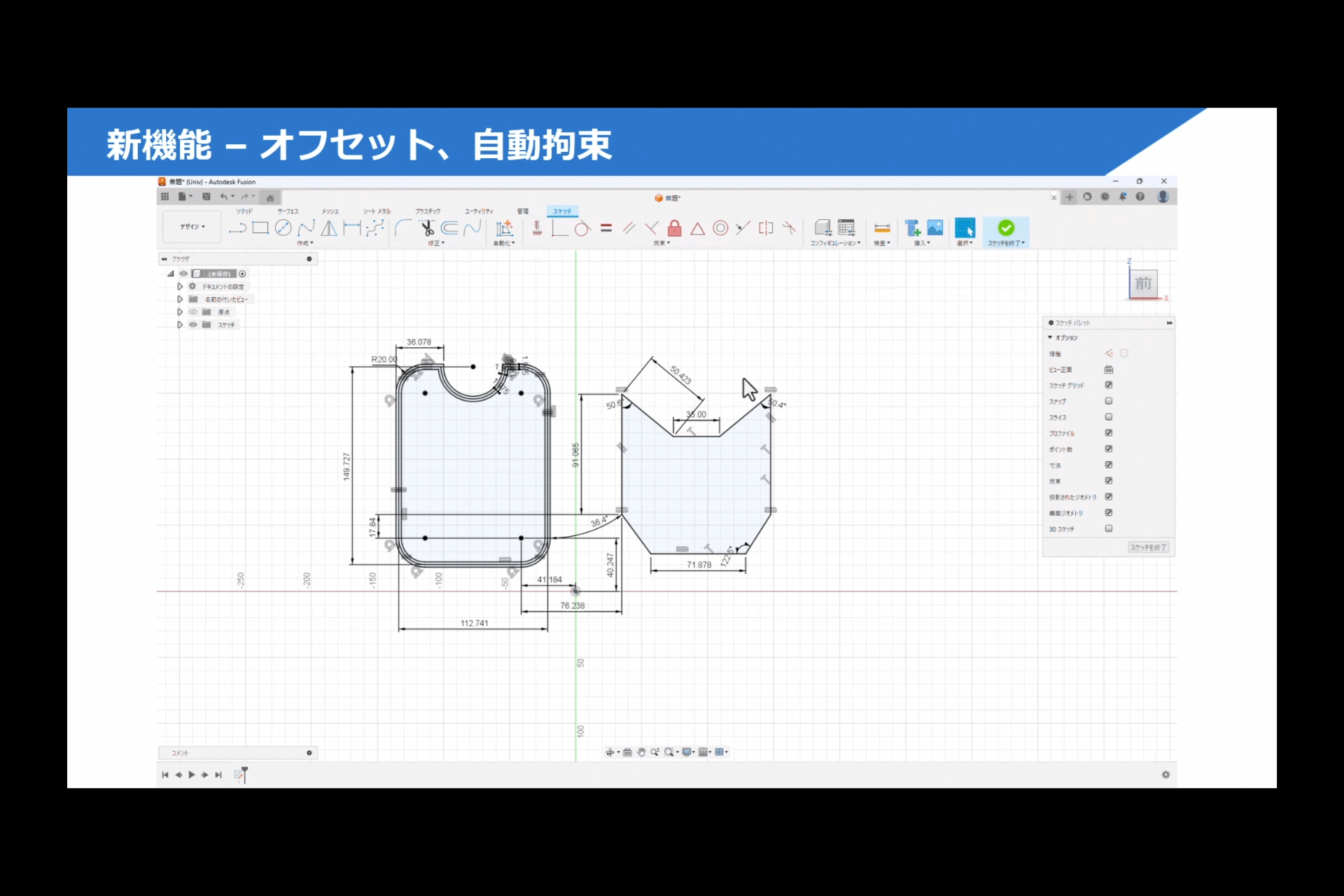The image size is (1344, 896).
Task: Toggle the プロファイル checkbox
Action: (x=1109, y=433)
